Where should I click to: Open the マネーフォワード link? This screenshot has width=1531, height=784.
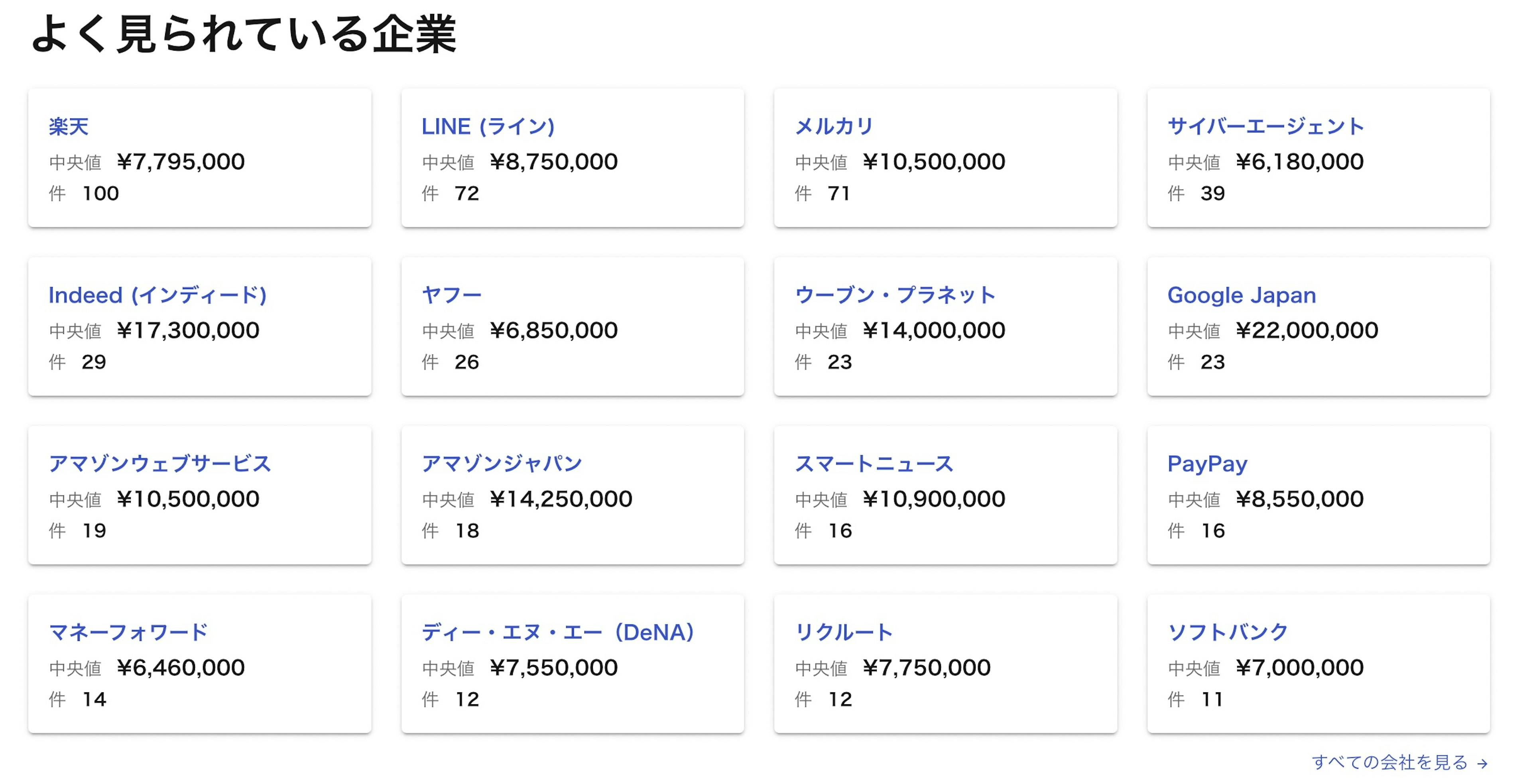pyautogui.click(x=128, y=633)
